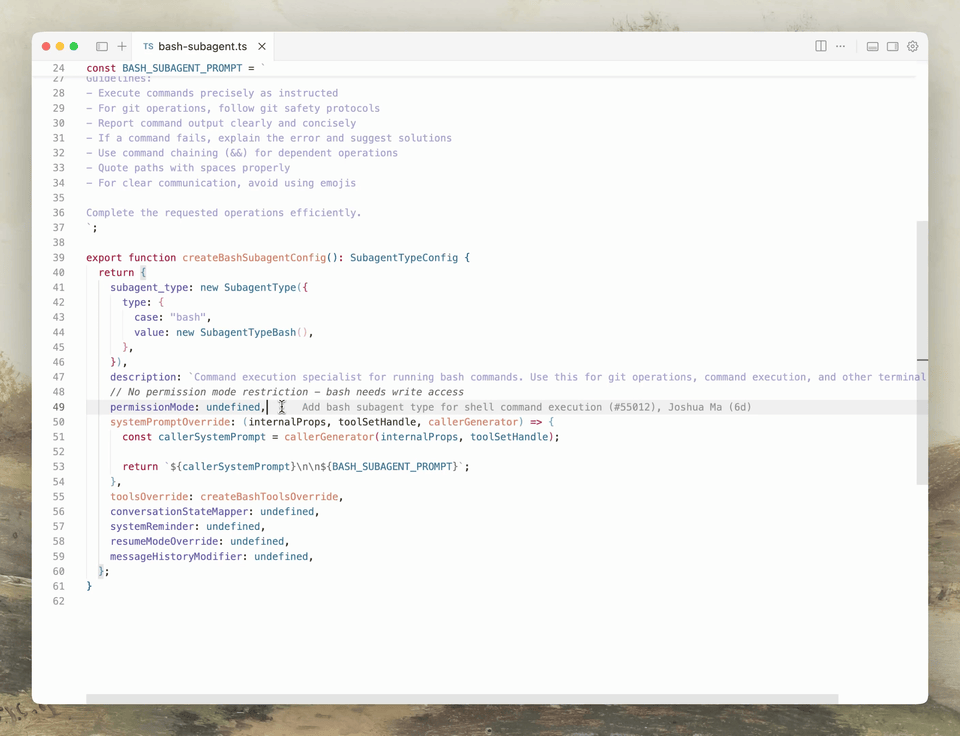This screenshot has width=960, height=736.
Task: Click the plus icon for new tab
Action: pos(122,47)
